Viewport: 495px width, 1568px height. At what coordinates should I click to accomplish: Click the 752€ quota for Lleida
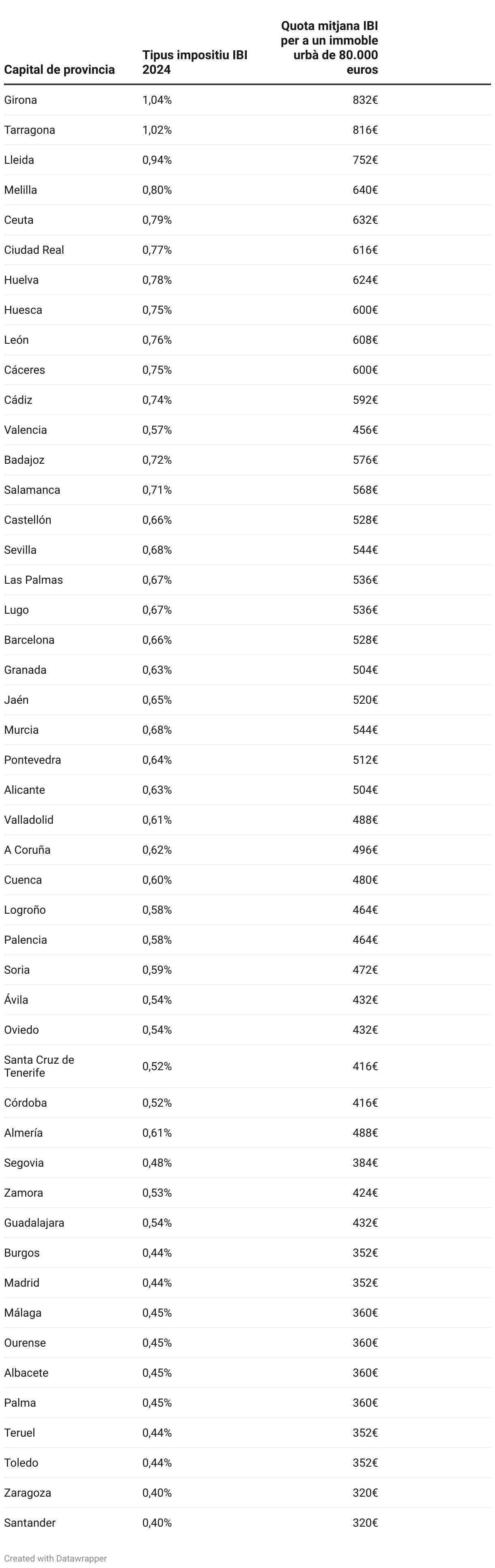click(365, 159)
